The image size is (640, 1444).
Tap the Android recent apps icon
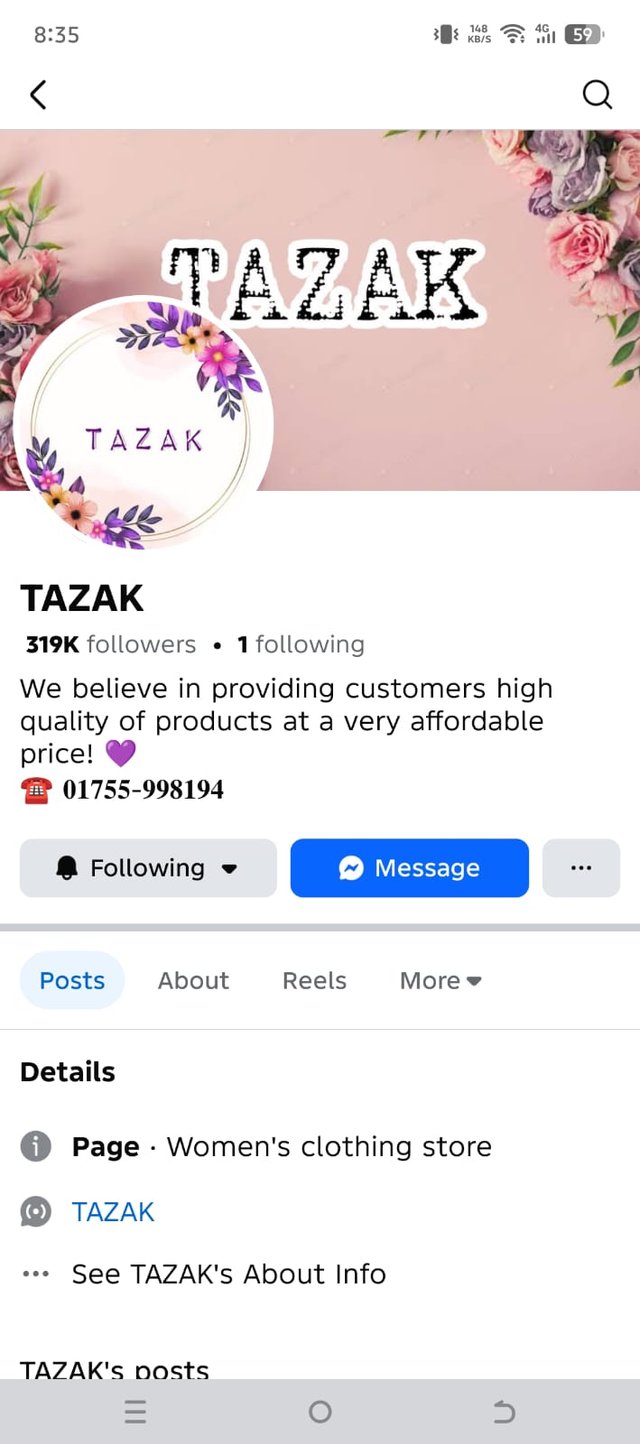(136, 1411)
